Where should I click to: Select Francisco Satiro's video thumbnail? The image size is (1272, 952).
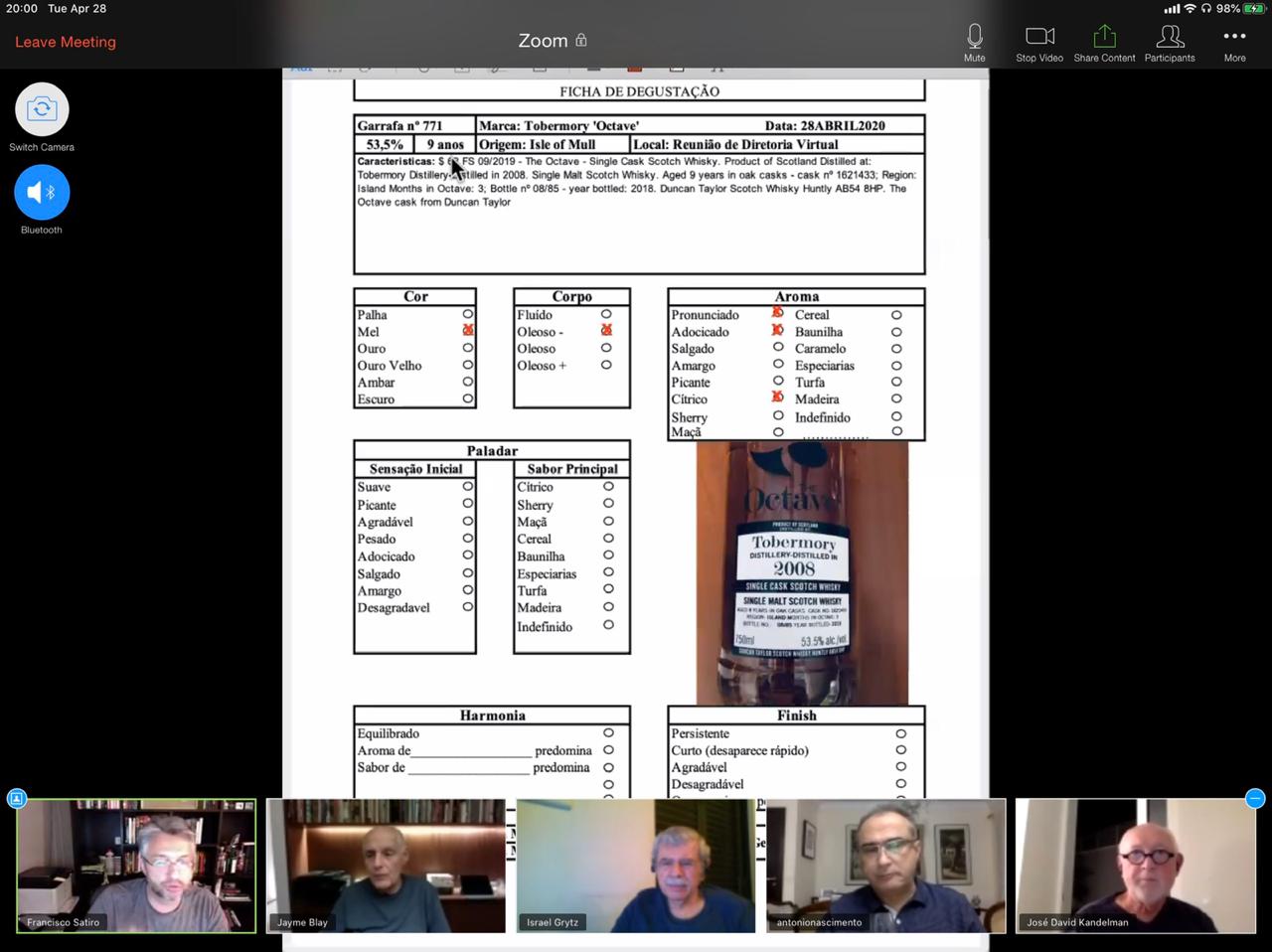[x=136, y=866]
